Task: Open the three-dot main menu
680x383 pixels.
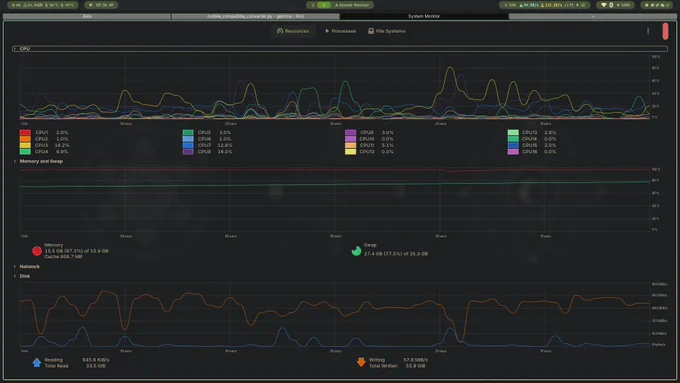Action: pyautogui.click(x=648, y=31)
